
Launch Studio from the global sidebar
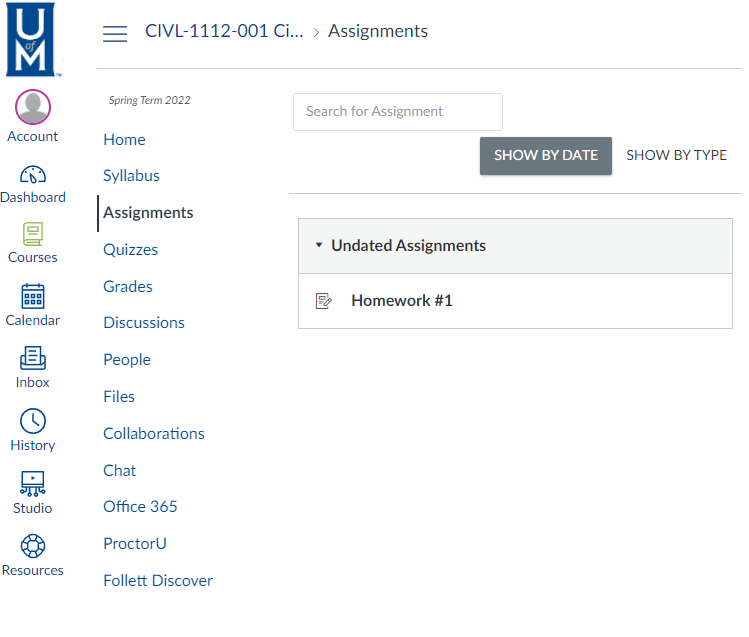(33, 484)
